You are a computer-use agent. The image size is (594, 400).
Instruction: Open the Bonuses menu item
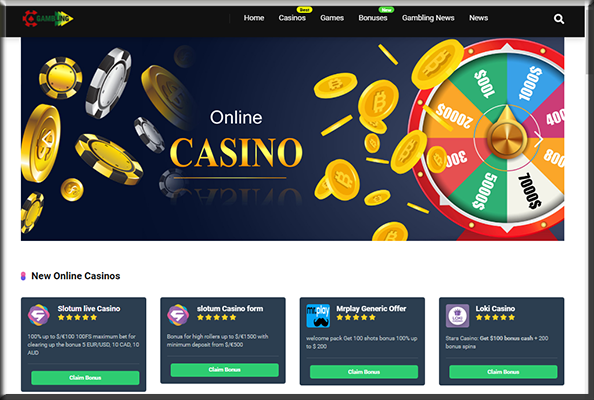click(373, 18)
